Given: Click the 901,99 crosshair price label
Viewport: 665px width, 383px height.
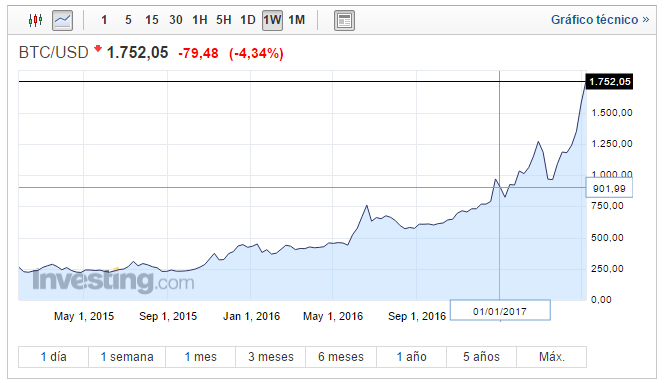Looking at the screenshot, I should 609,188.
